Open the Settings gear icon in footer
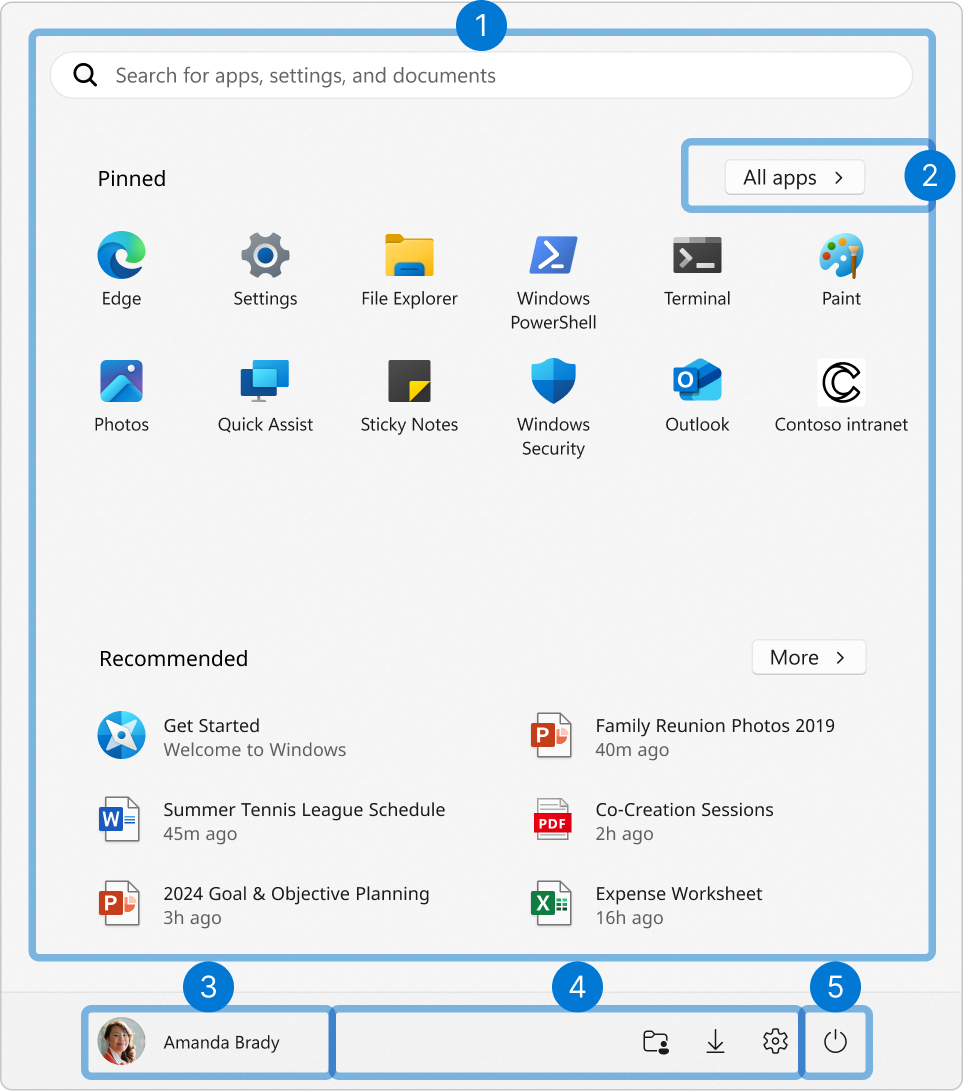 (775, 1042)
